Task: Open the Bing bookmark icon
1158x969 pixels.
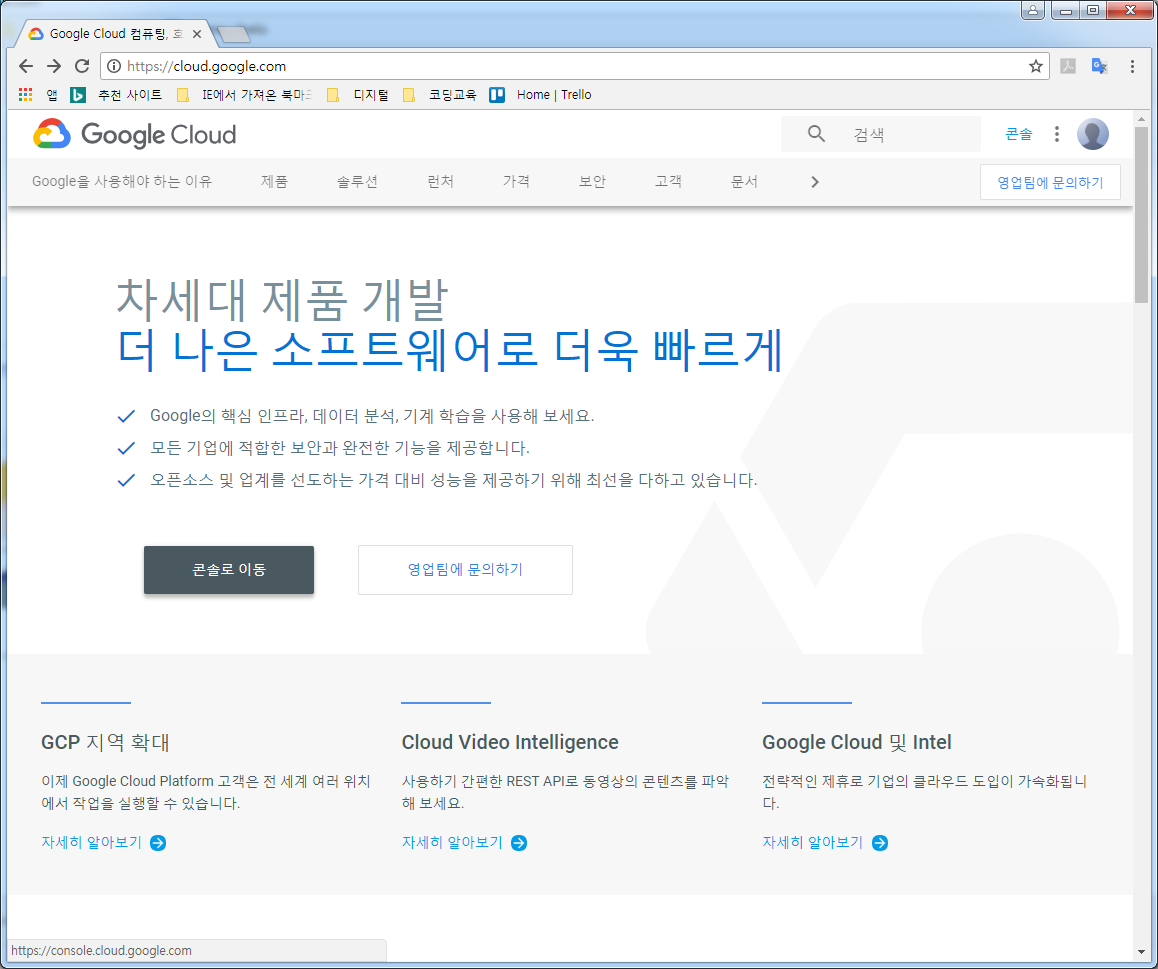Action: coord(78,95)
